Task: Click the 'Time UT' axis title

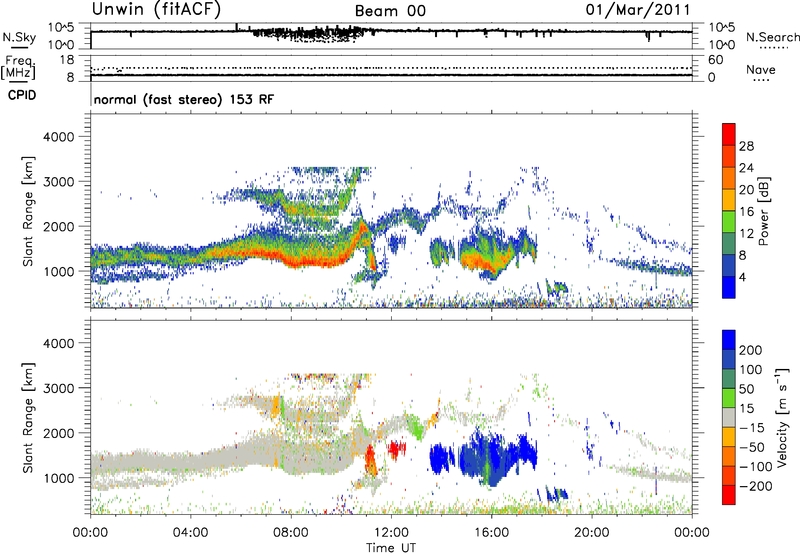Action: (x=391, y=548)
